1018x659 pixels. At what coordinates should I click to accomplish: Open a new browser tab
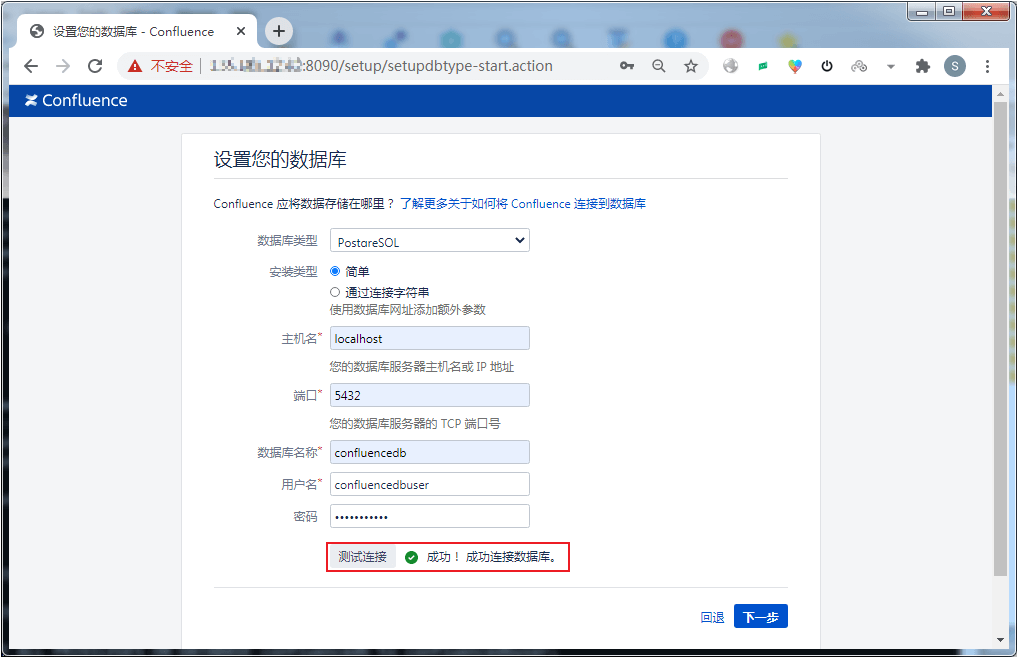pyautogui.click(x=279, y=31)
